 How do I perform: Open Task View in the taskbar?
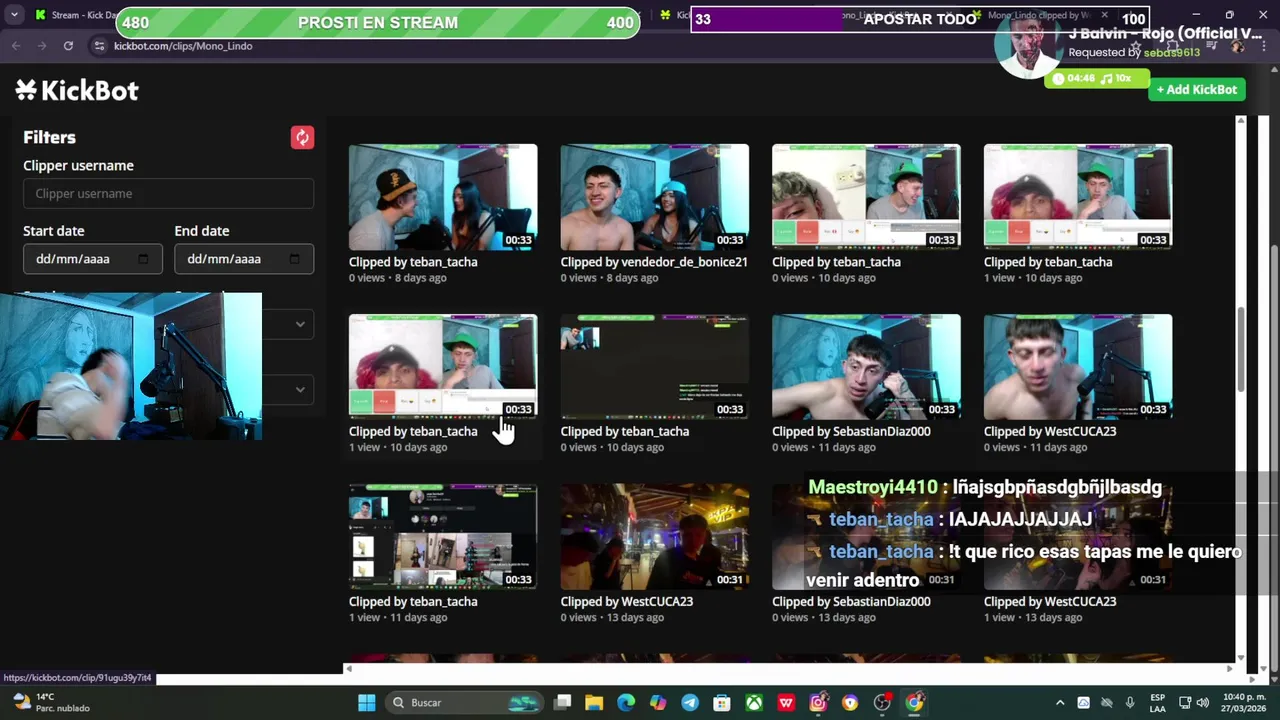pos(563,702)
